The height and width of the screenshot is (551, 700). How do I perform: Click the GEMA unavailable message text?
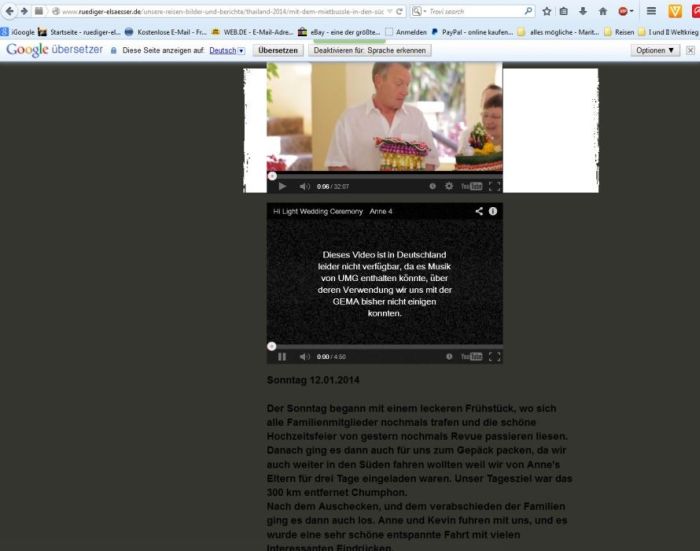point(384,284)
